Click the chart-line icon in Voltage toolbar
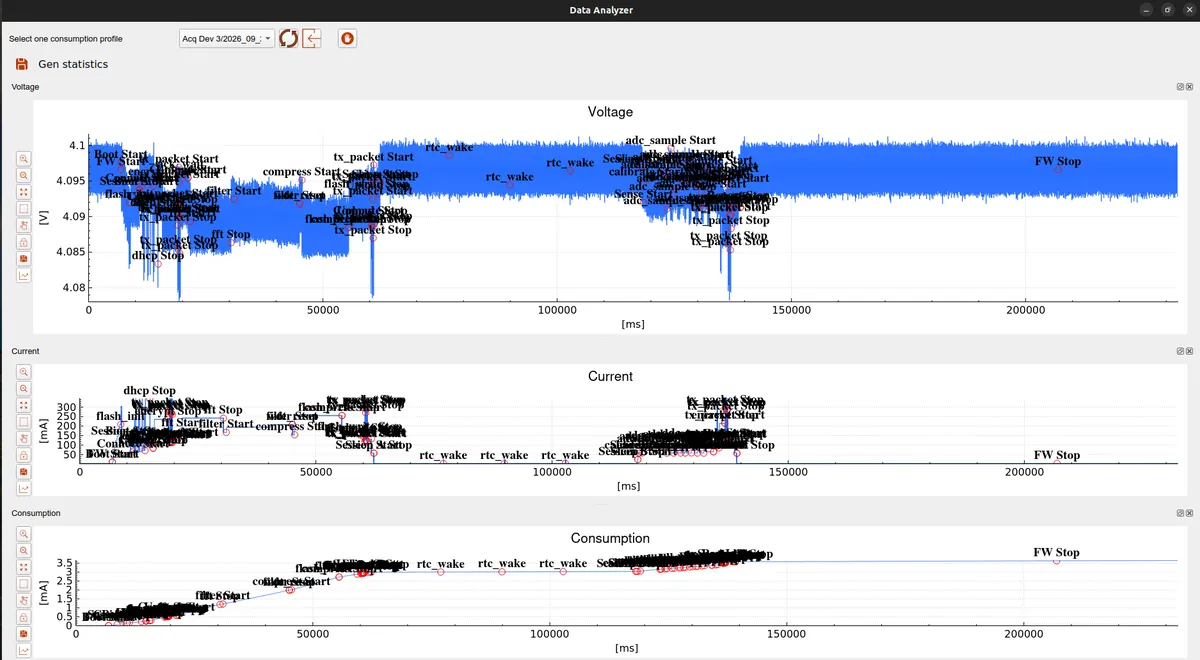 coord(24,275)
